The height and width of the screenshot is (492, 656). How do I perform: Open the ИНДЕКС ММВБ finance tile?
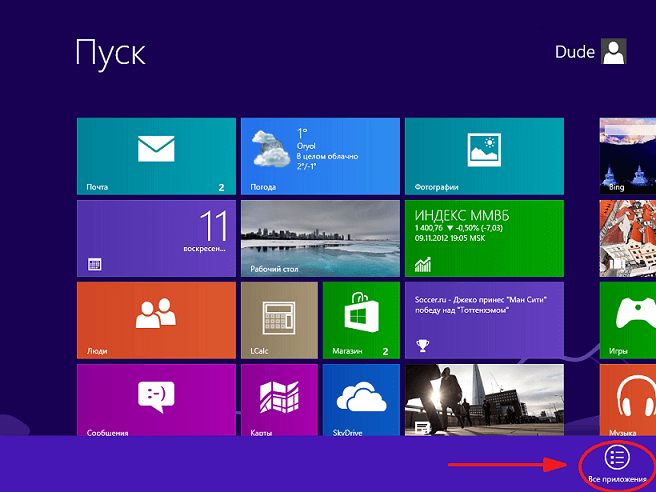[483, 237]
